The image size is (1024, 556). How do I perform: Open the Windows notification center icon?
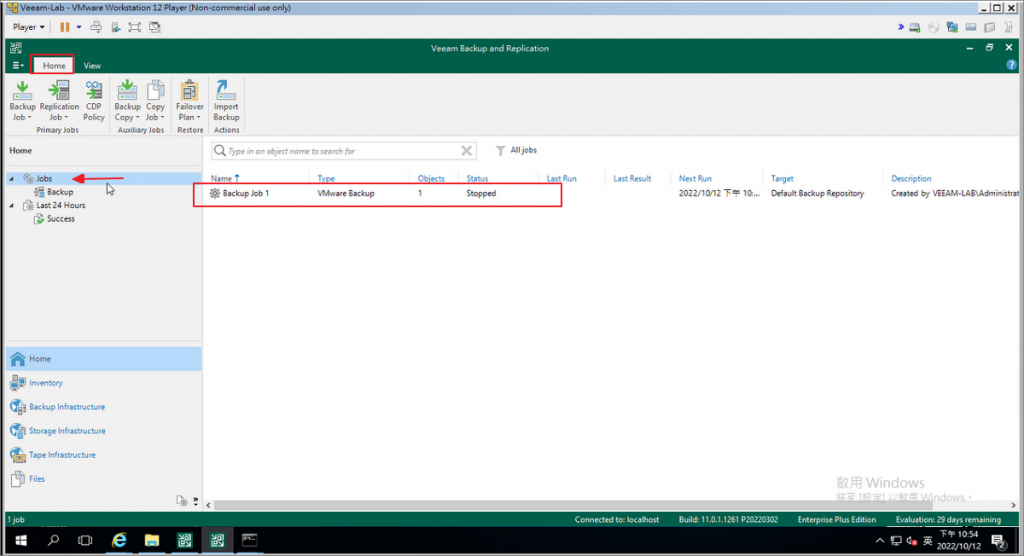[999, 541]
